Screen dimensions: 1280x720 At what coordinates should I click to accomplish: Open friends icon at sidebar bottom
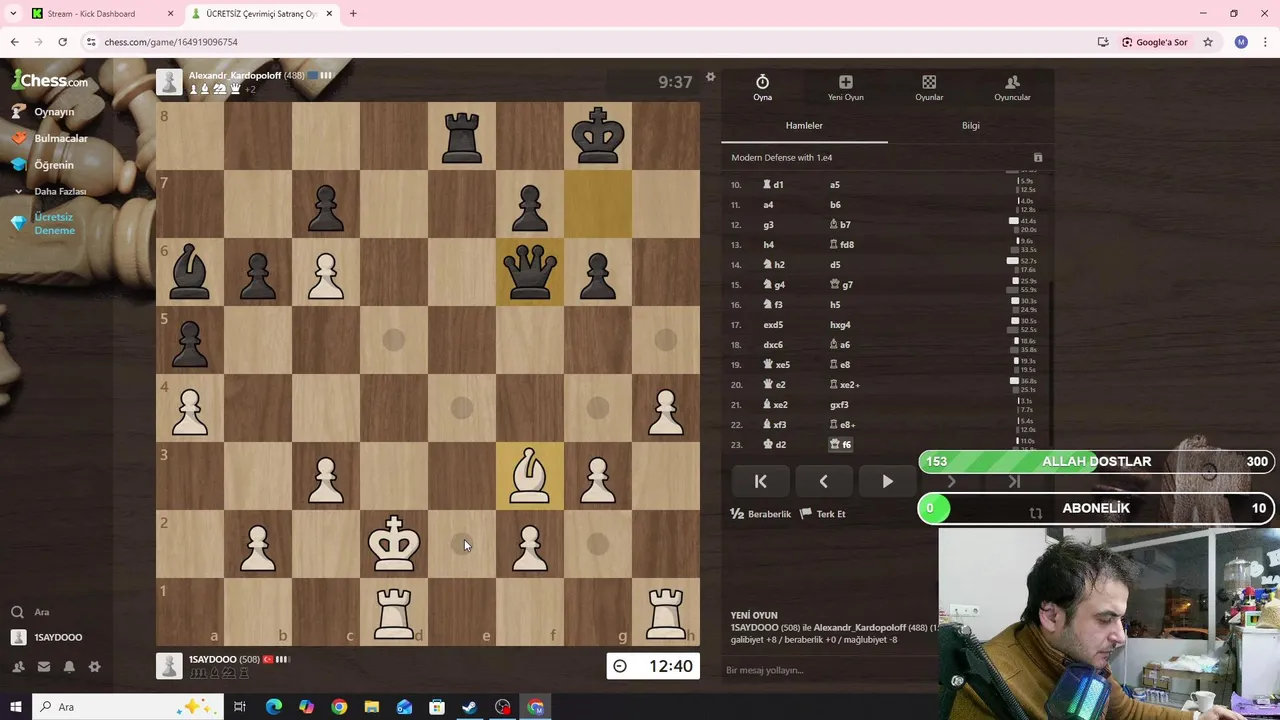click(x=18, y=667)
